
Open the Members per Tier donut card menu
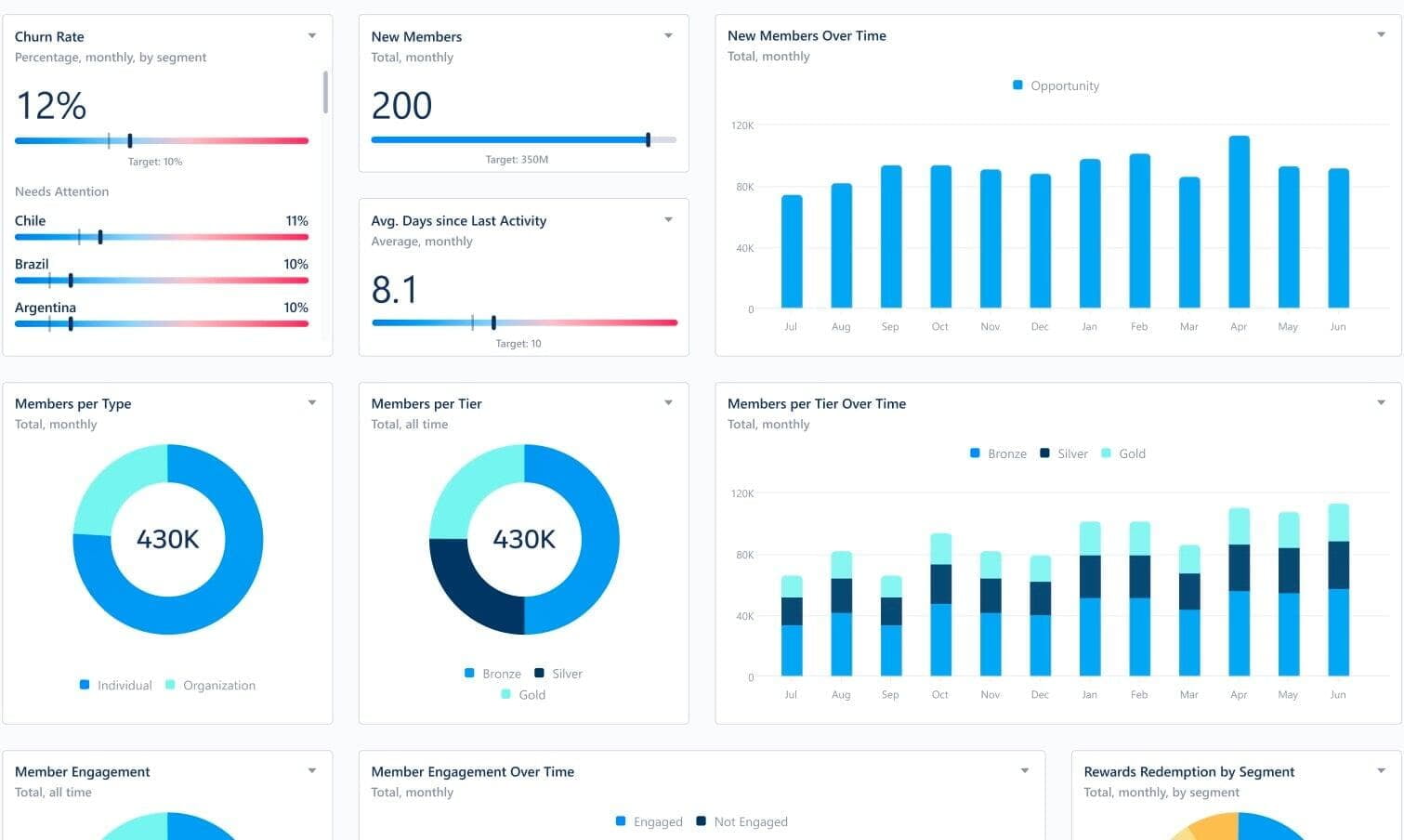668,403
